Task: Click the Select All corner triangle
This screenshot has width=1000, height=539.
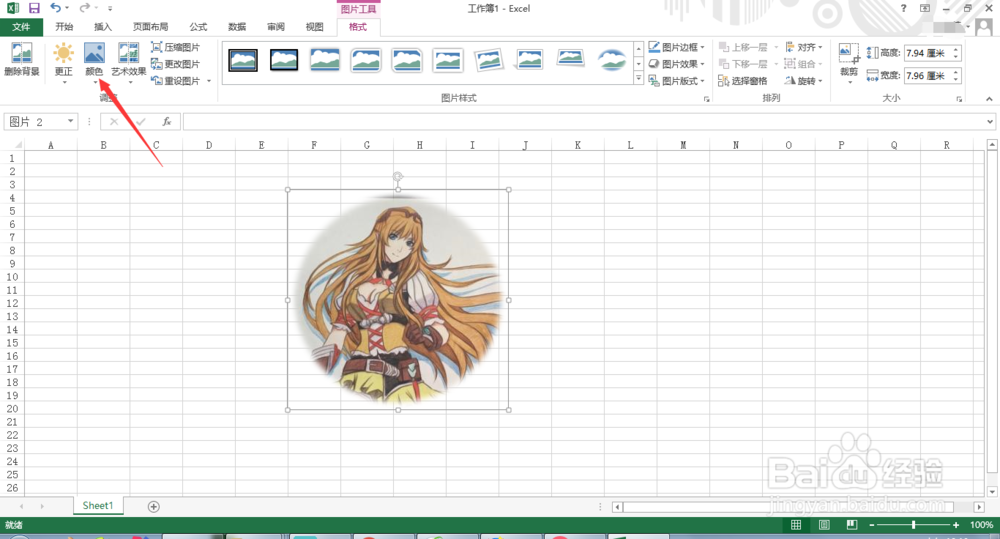Action: point(17,145)
